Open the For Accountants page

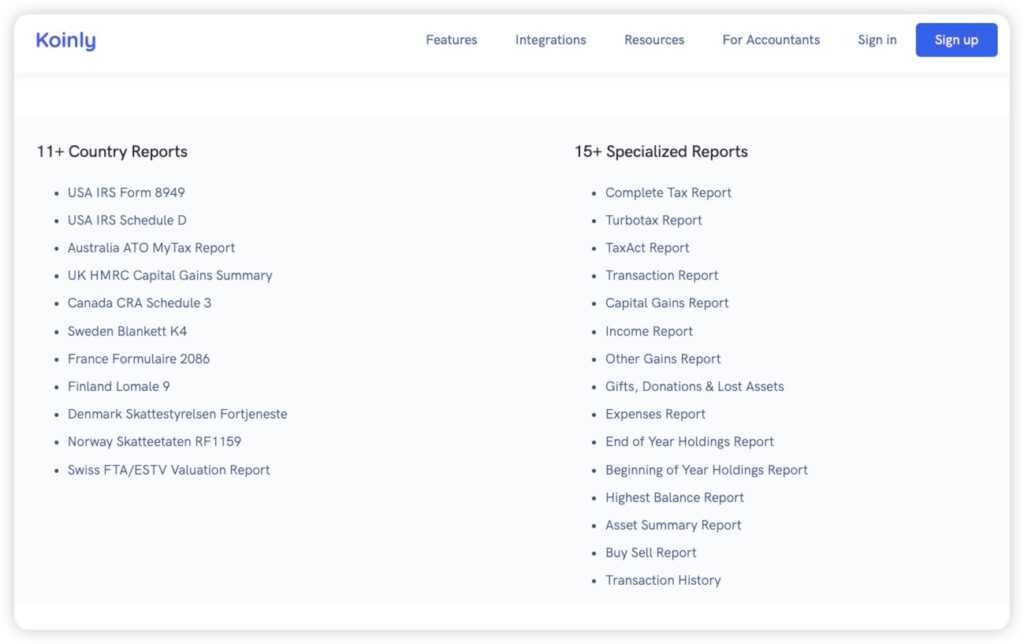point(771,40)
